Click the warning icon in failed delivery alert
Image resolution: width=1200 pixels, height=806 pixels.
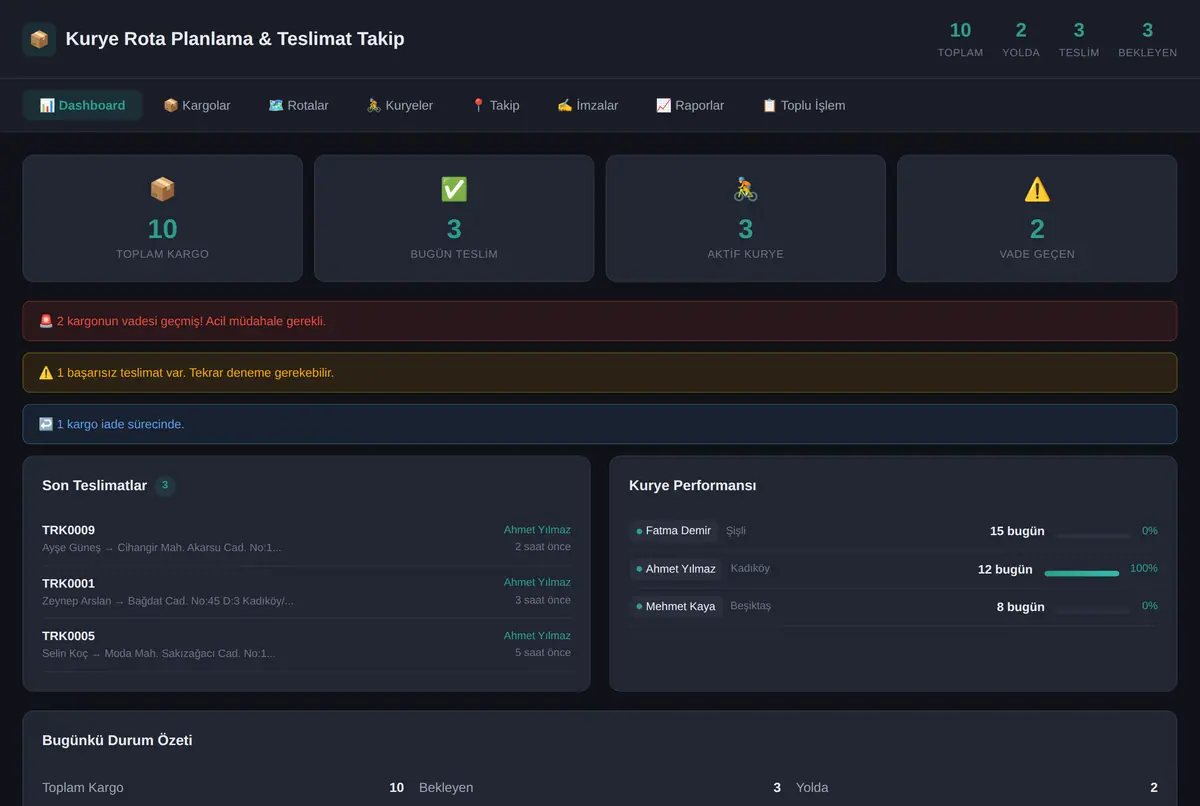pos(46,372)
